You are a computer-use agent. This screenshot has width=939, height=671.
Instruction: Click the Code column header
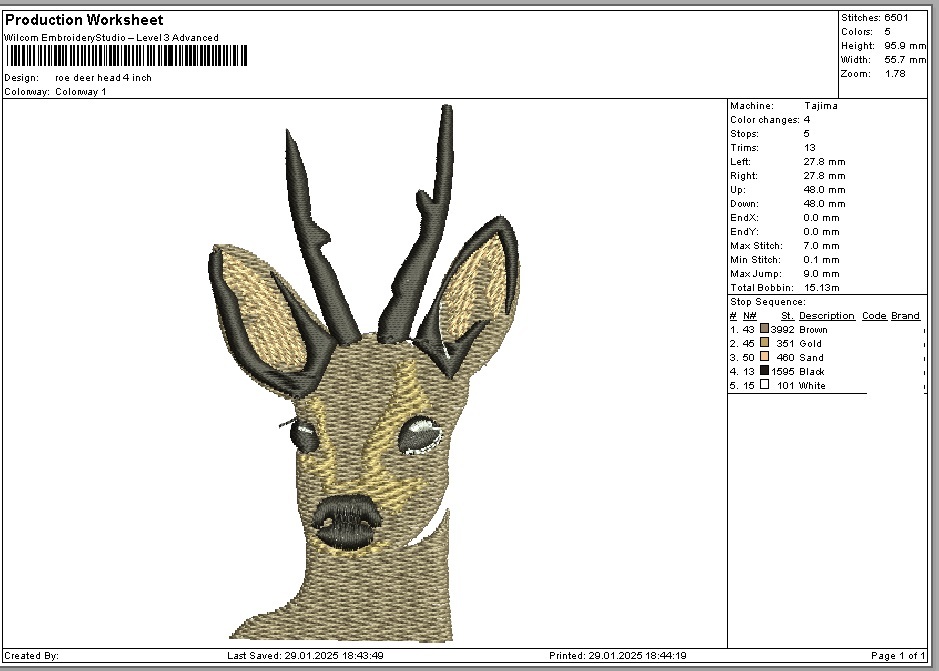[873, 316]
